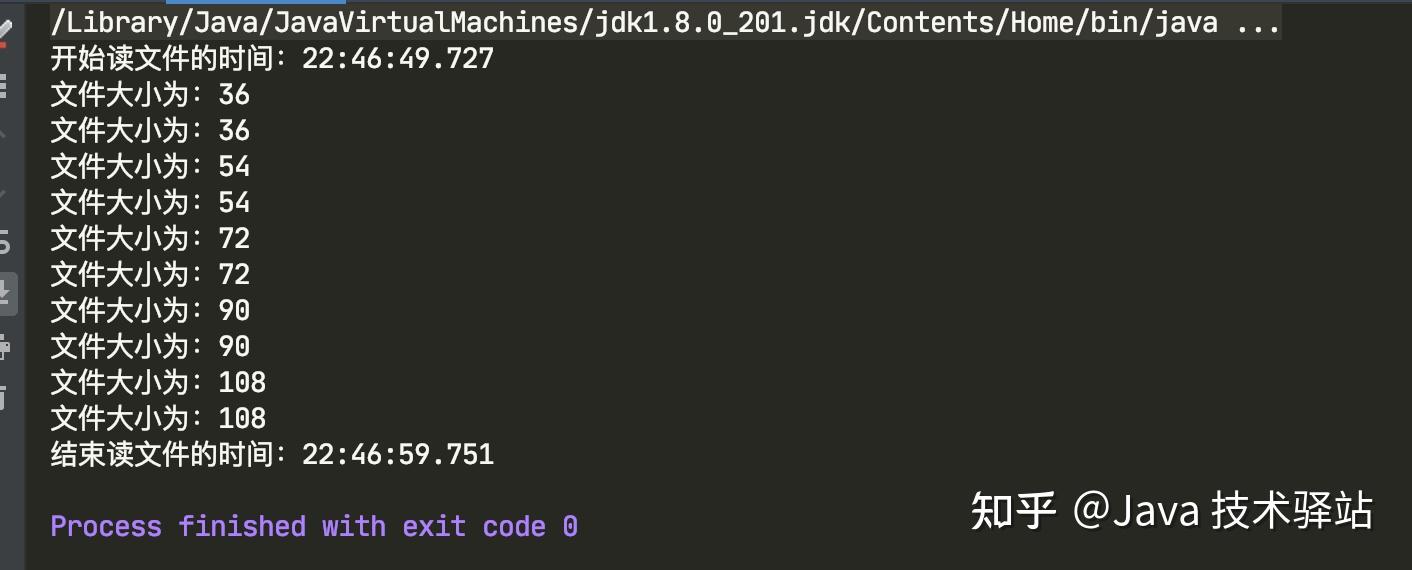Click the "Process finished with exit code 0" text
1412x570 pixels.
314,527
